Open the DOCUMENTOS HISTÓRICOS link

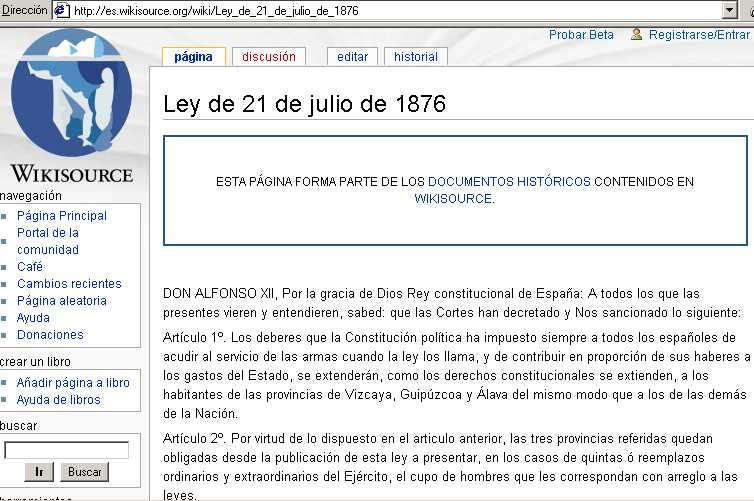(x=509, y=182)
